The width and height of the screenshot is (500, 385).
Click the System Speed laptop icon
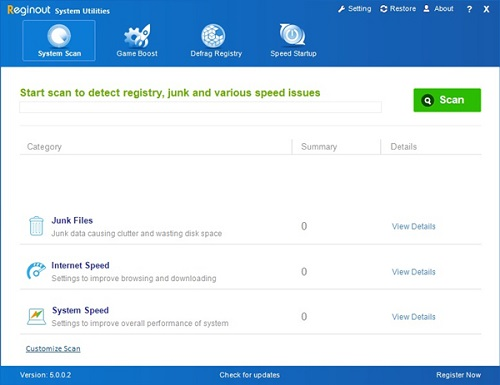[36, 316]
